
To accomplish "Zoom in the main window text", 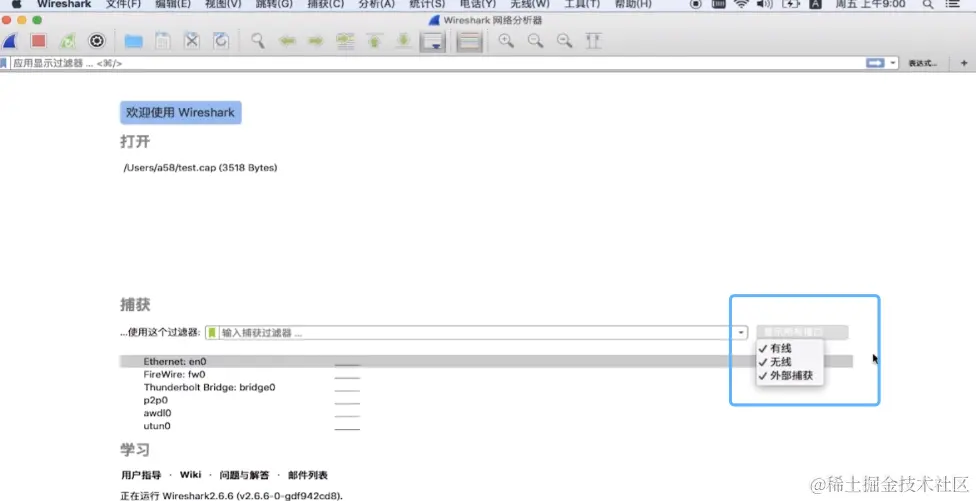I will 506,41.
